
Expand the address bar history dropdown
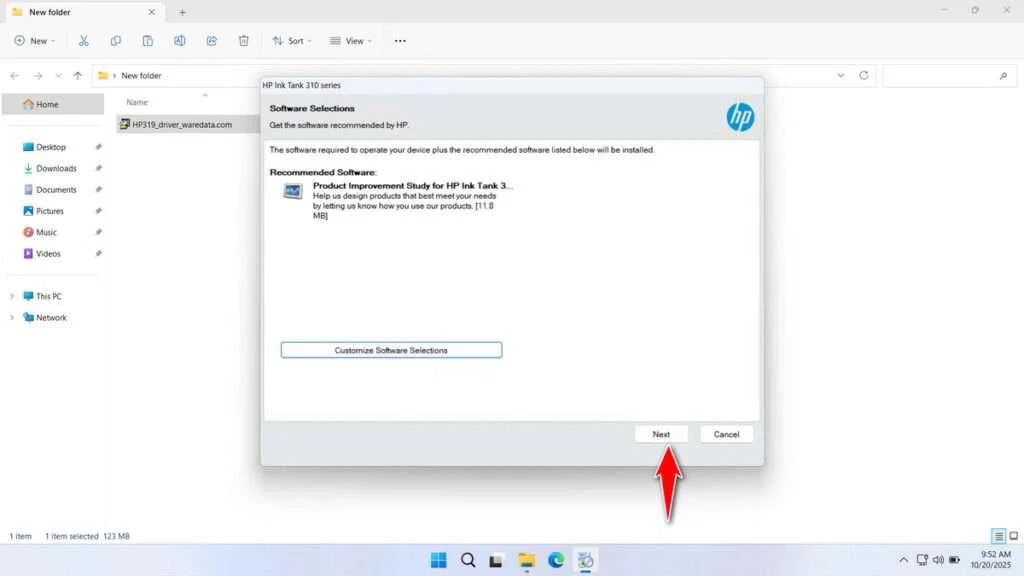840,75
